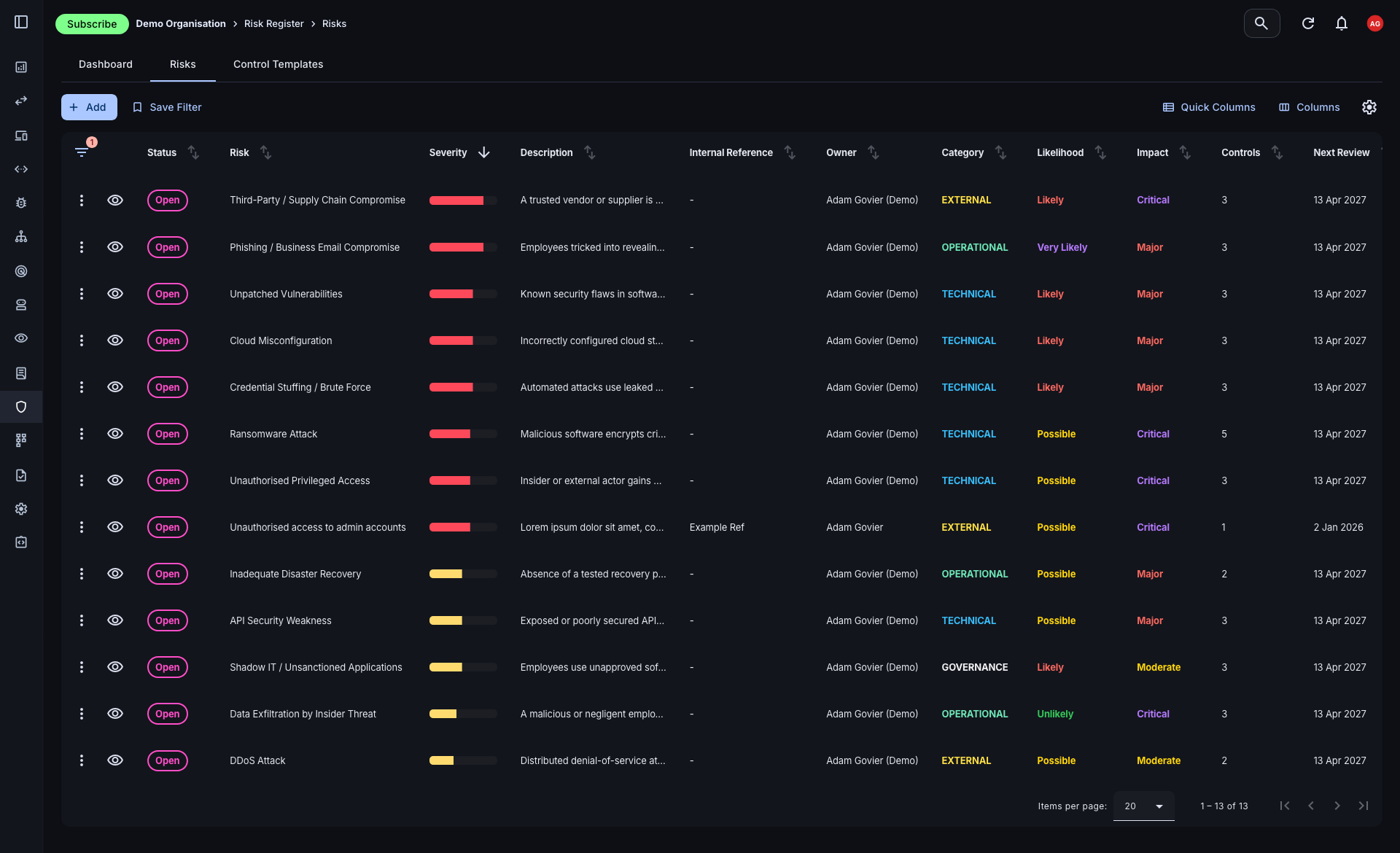The image size is (1400, 853).
Task: Open the Control Templates tab
Action: coord(278,64)
